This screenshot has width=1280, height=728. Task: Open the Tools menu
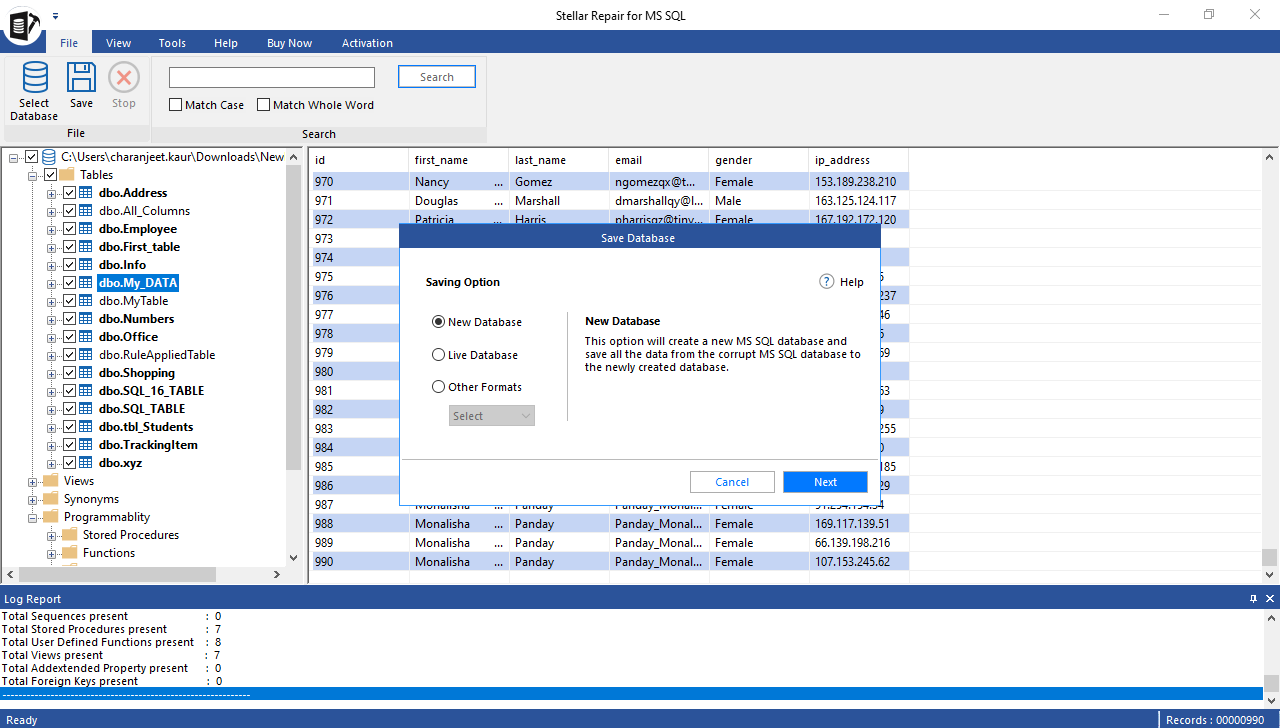[171, 42]
